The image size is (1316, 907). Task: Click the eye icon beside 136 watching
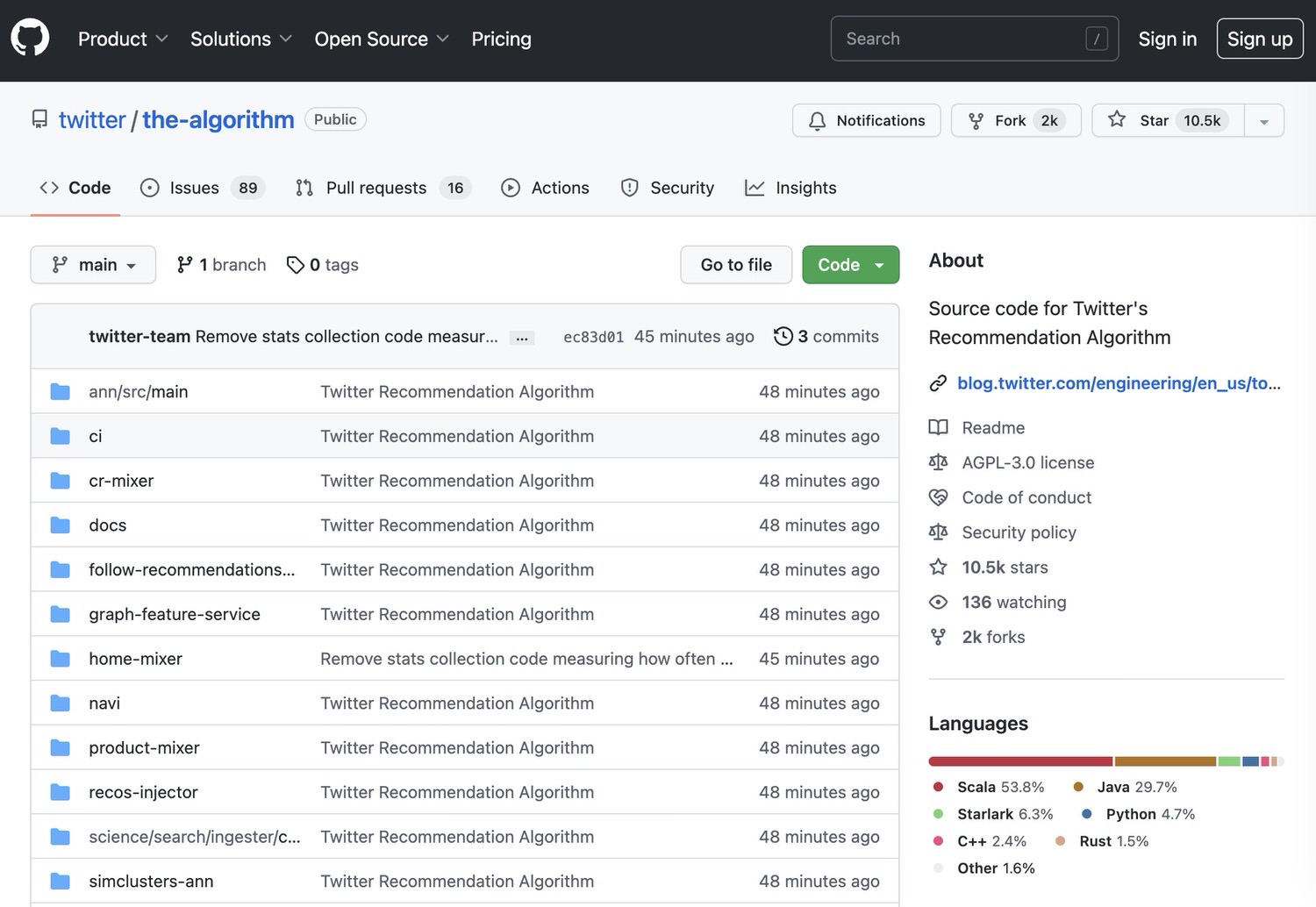point(938,602)
